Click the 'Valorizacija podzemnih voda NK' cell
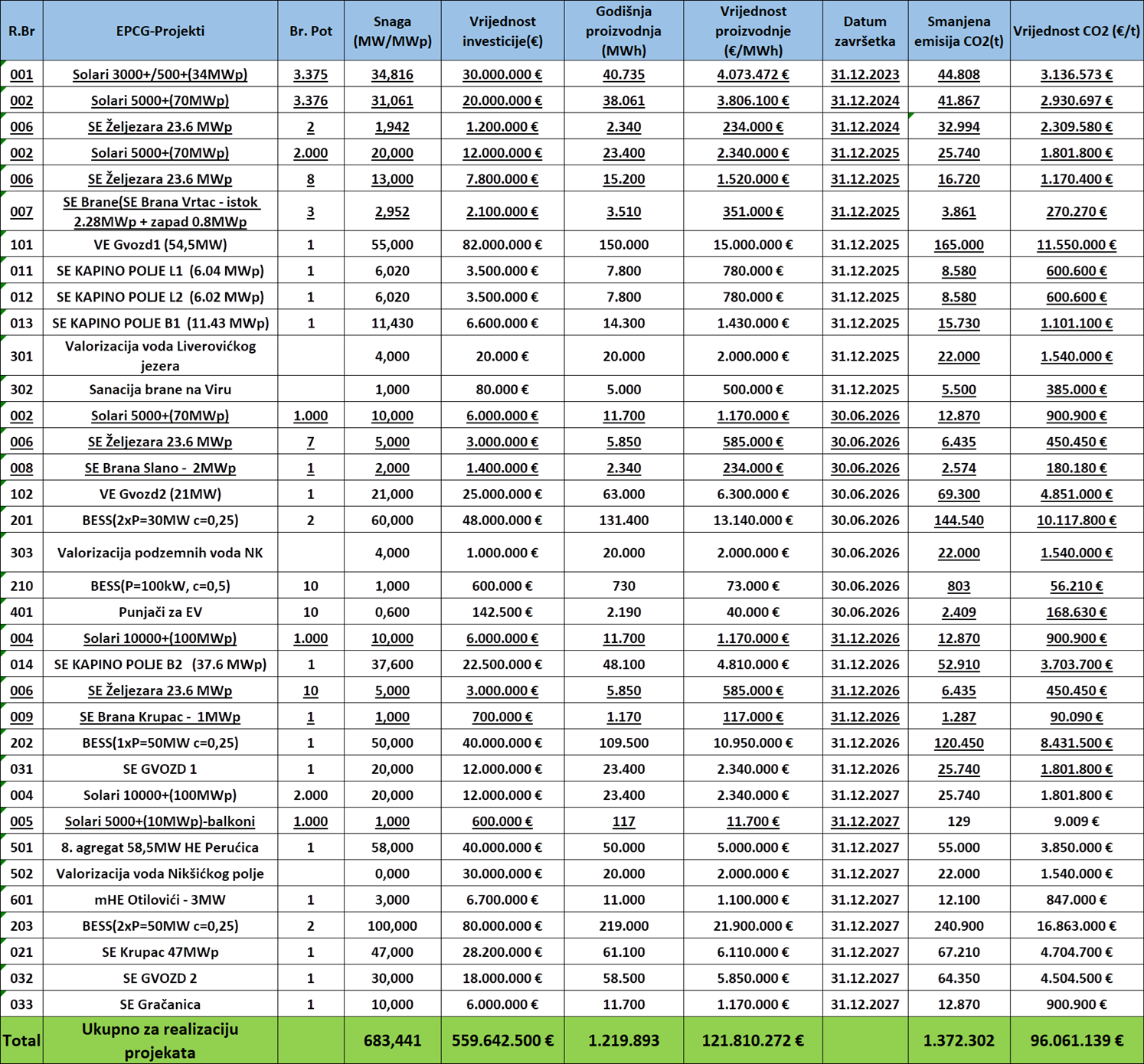This screenshot has height=1064, width=1144. point(160,553)
